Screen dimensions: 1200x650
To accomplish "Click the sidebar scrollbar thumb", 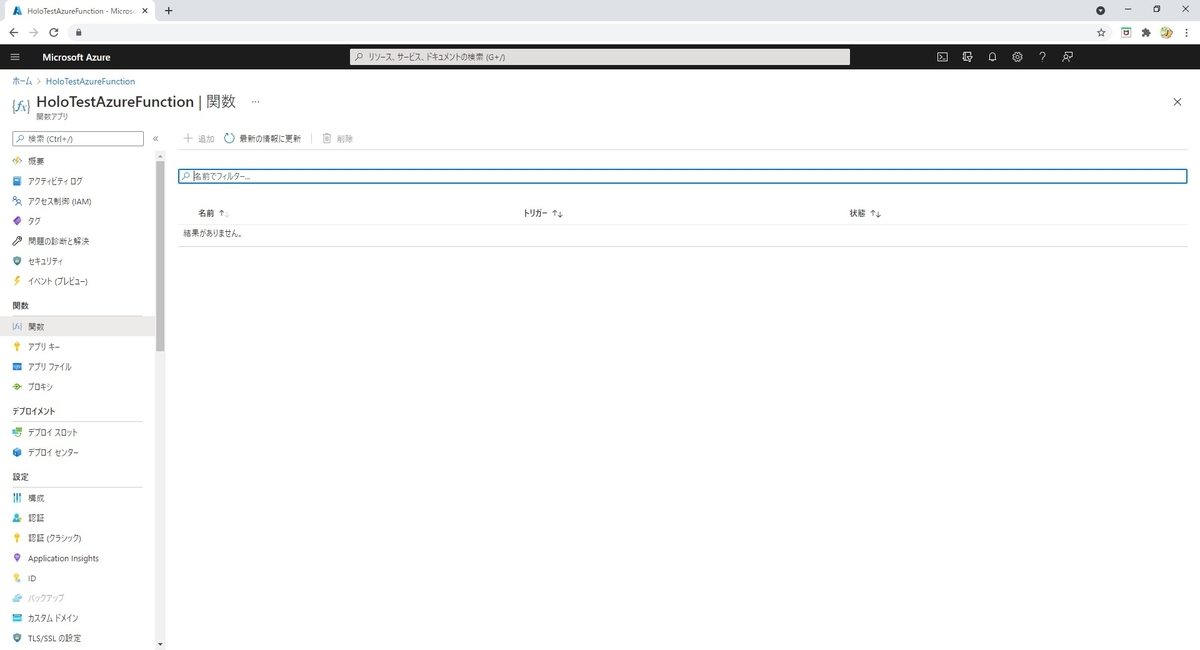I will coord(160,255).
